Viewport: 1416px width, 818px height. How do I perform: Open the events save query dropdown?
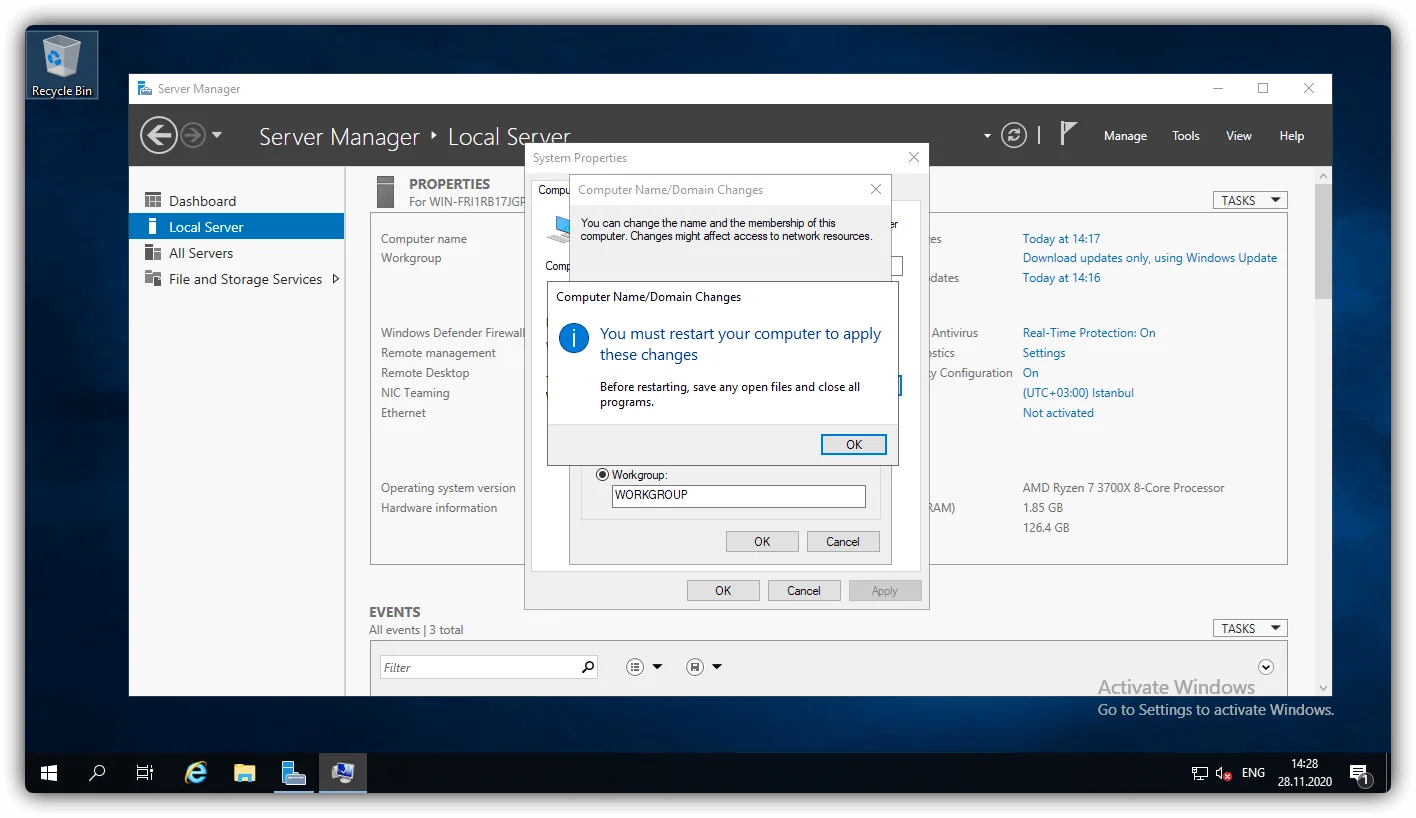click(704, 667)
